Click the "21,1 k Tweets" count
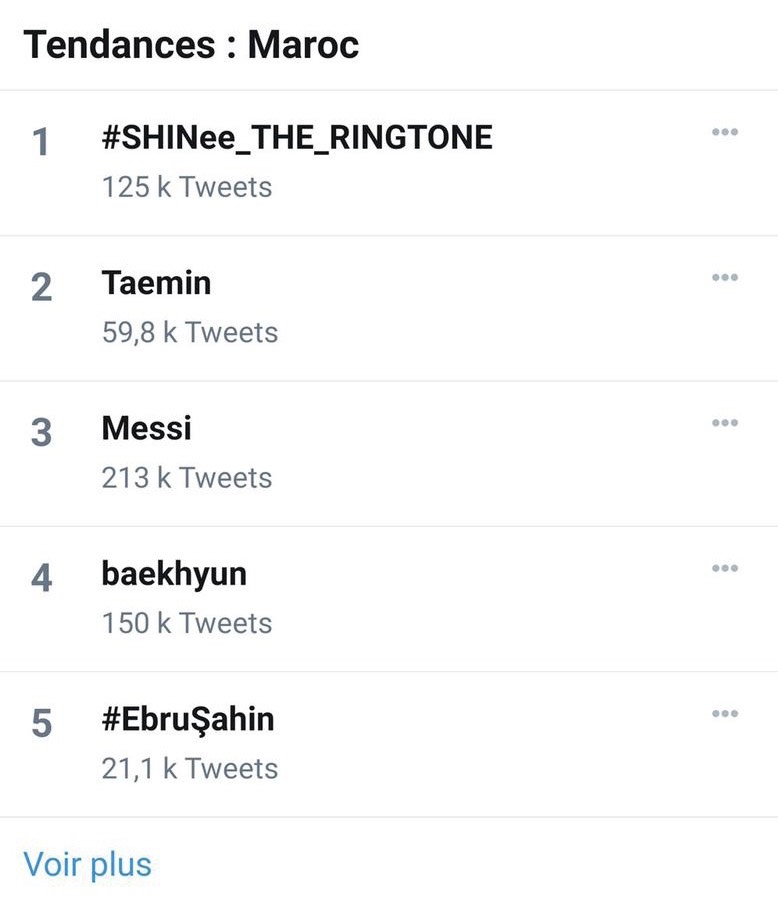 tap(190, 769)
